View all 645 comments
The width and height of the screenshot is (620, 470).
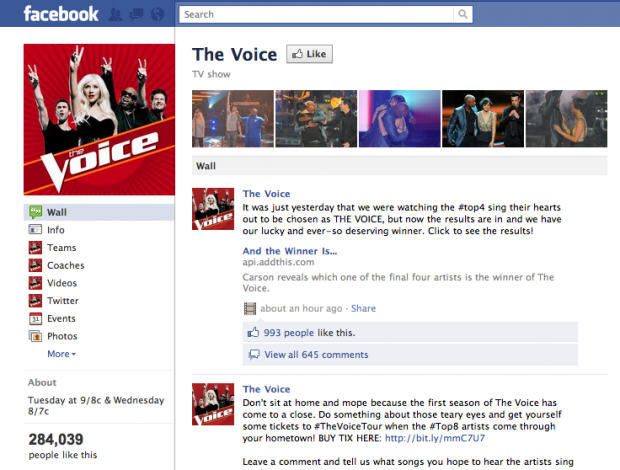point(316,355)
